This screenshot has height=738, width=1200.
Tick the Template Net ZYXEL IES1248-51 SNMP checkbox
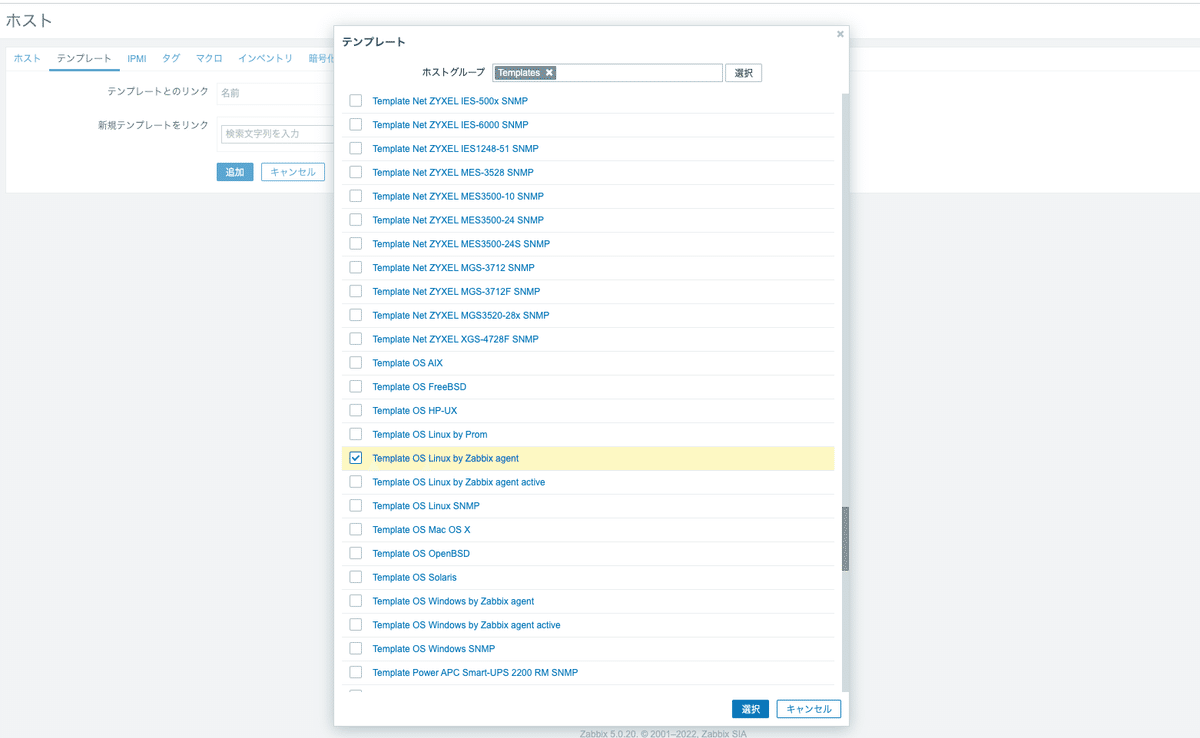(x=355, y=148)
